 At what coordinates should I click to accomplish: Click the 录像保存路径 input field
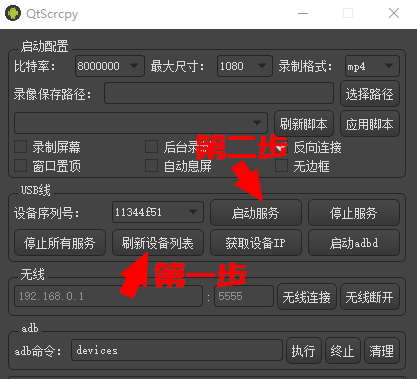click(219, 93)
